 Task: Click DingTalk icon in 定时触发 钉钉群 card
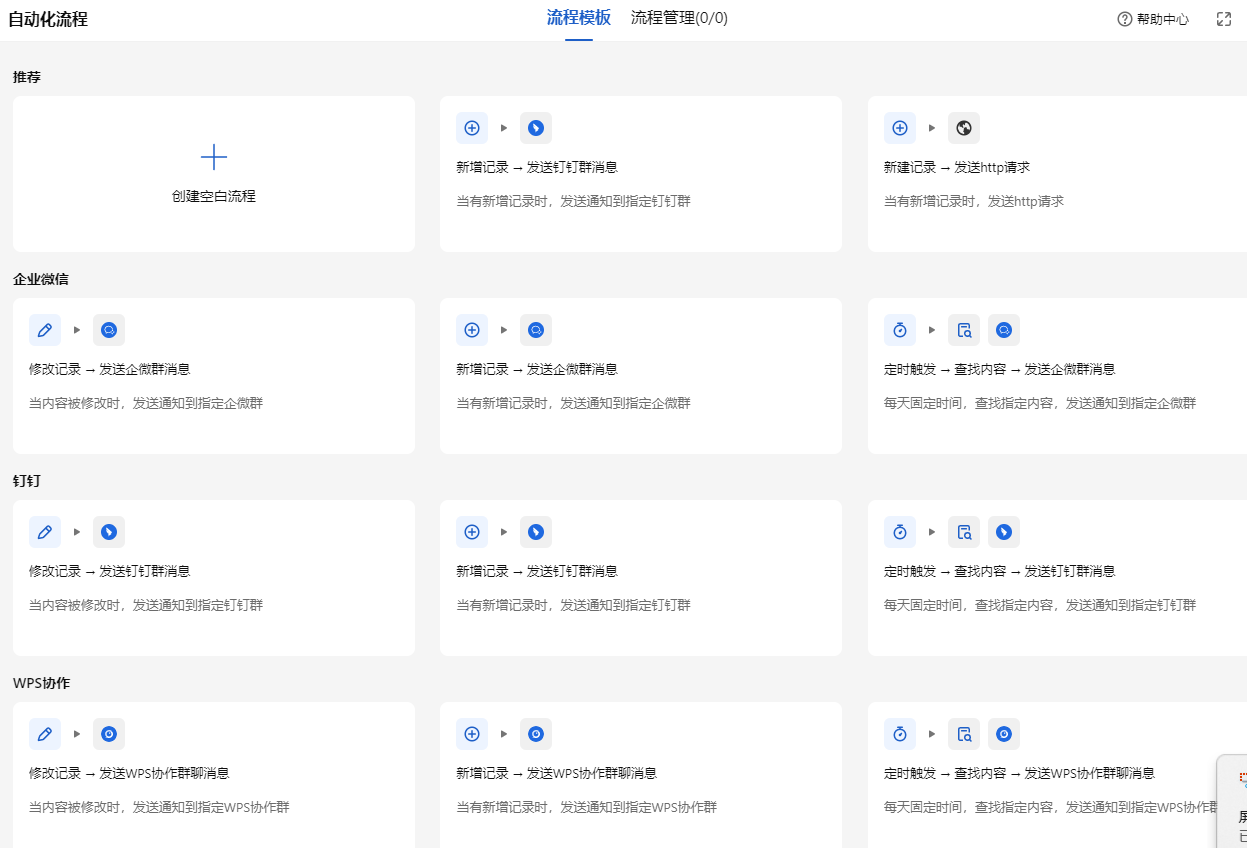[1004, 532]
